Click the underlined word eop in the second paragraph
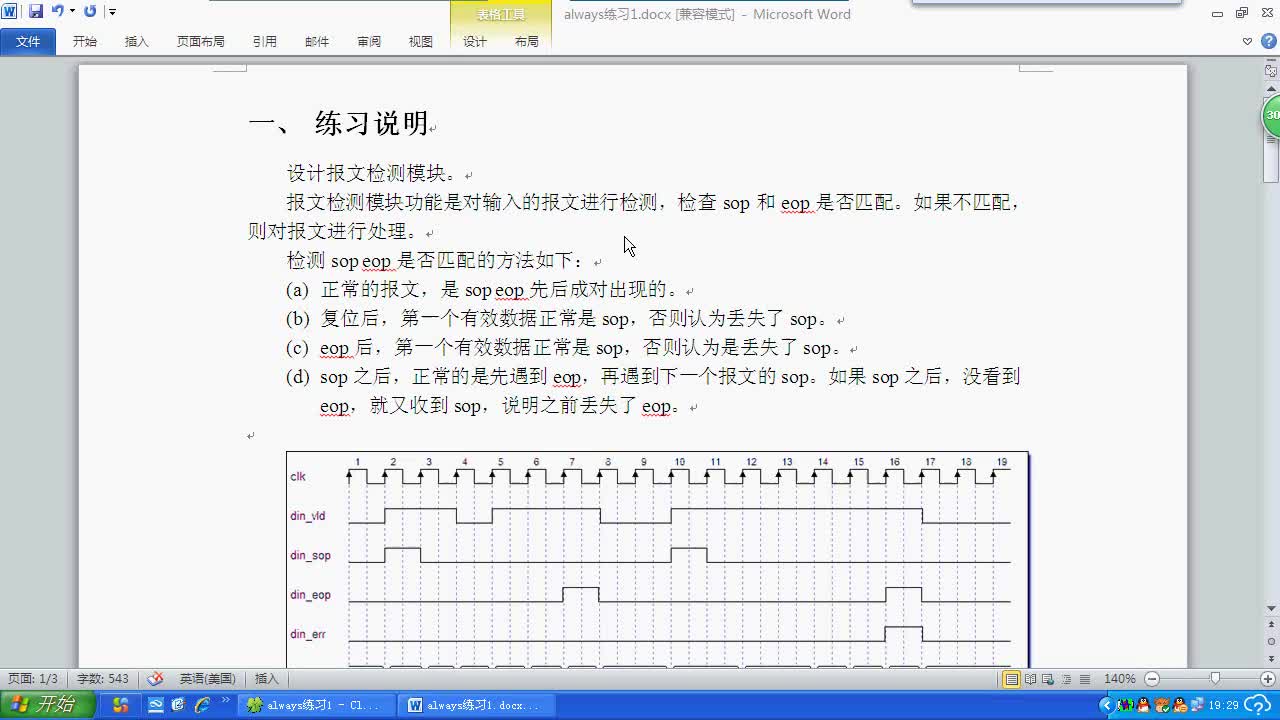This screenshot has height=720, width=1280. 796,203
